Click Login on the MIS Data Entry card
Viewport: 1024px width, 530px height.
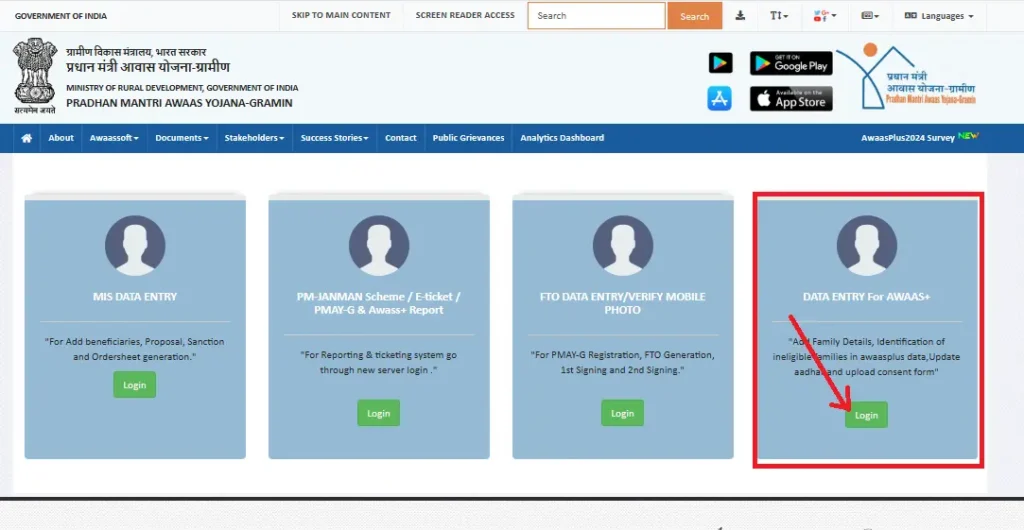click(x=135, y=384)
